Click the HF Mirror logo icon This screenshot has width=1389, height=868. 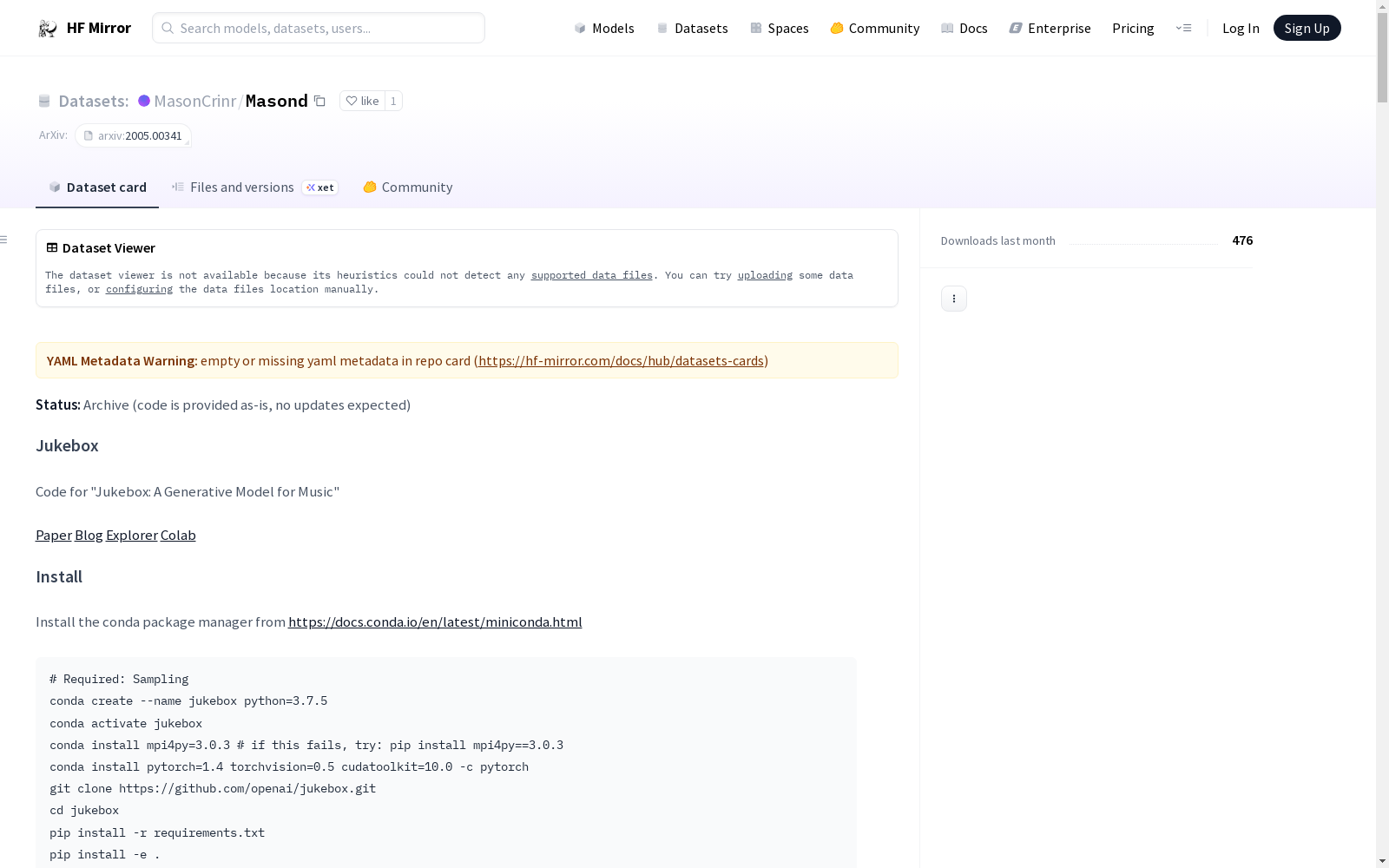[47, 29]
